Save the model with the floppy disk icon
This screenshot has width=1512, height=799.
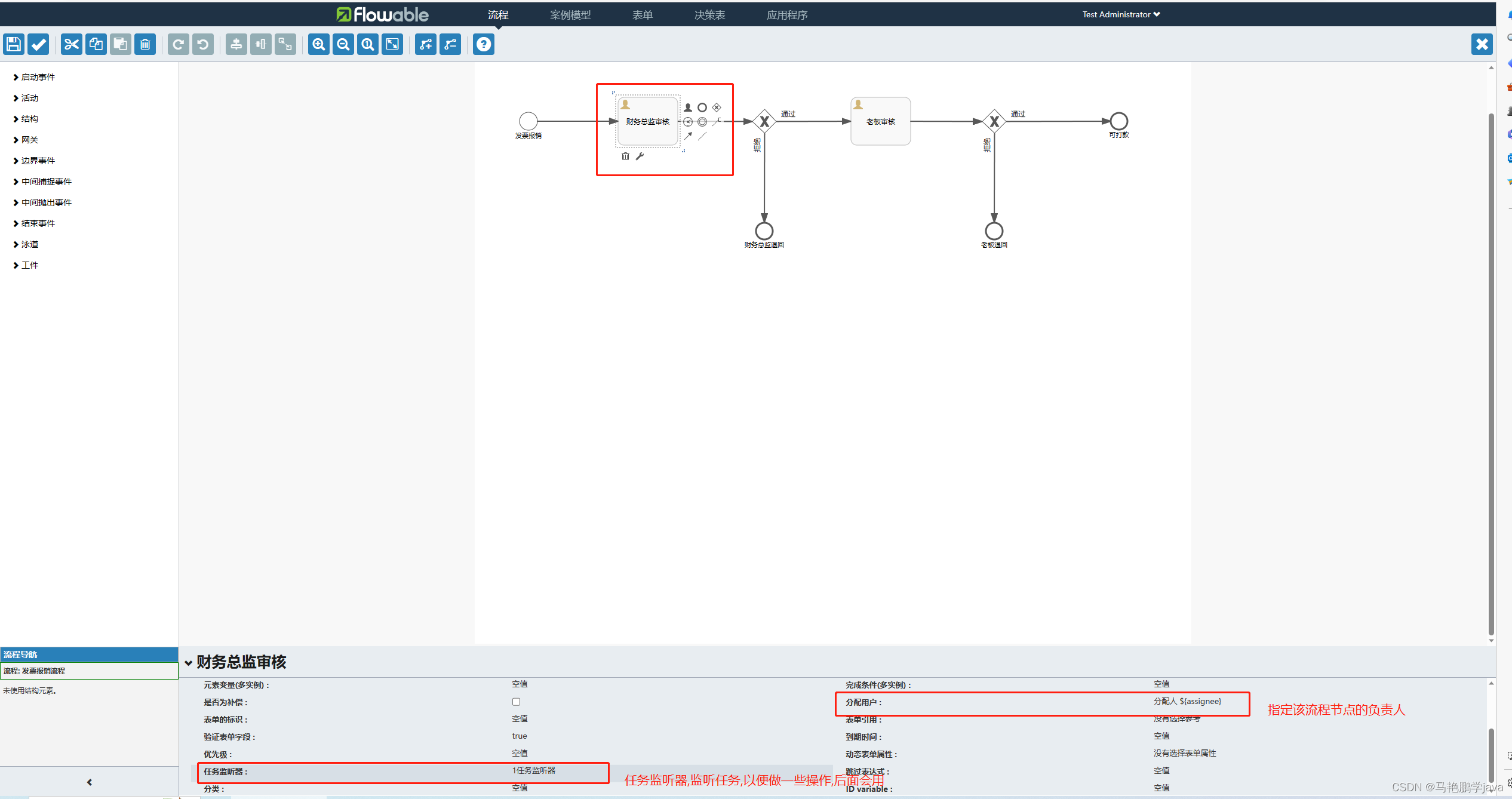[x=13, y=44]
